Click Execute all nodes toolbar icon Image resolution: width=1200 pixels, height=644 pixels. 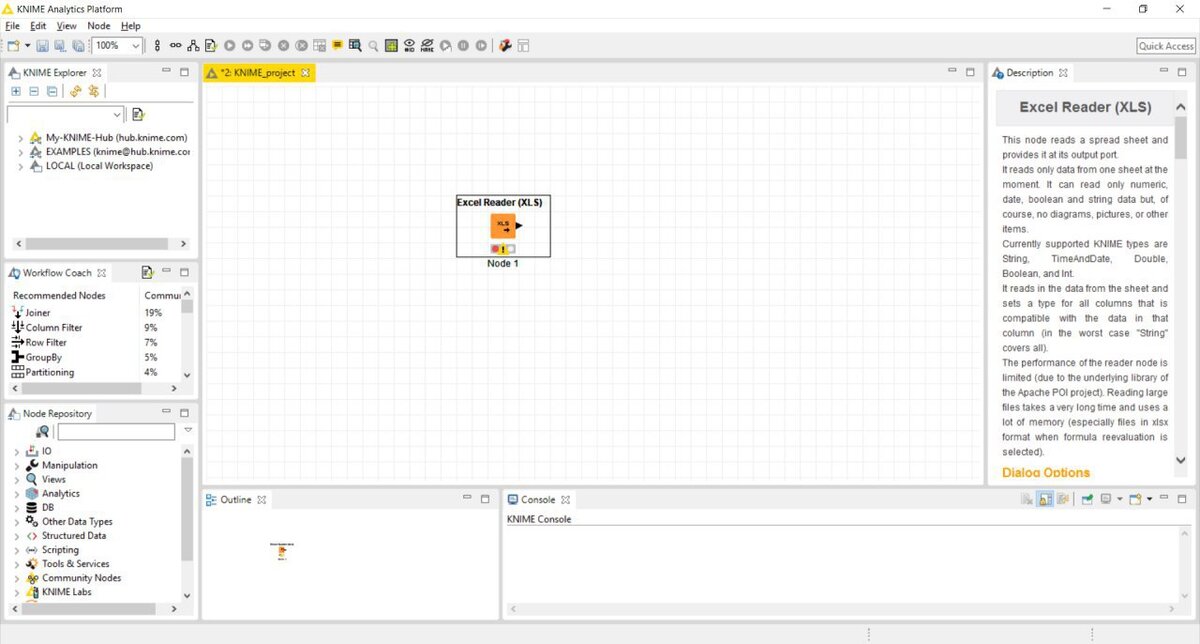[247, 45]
